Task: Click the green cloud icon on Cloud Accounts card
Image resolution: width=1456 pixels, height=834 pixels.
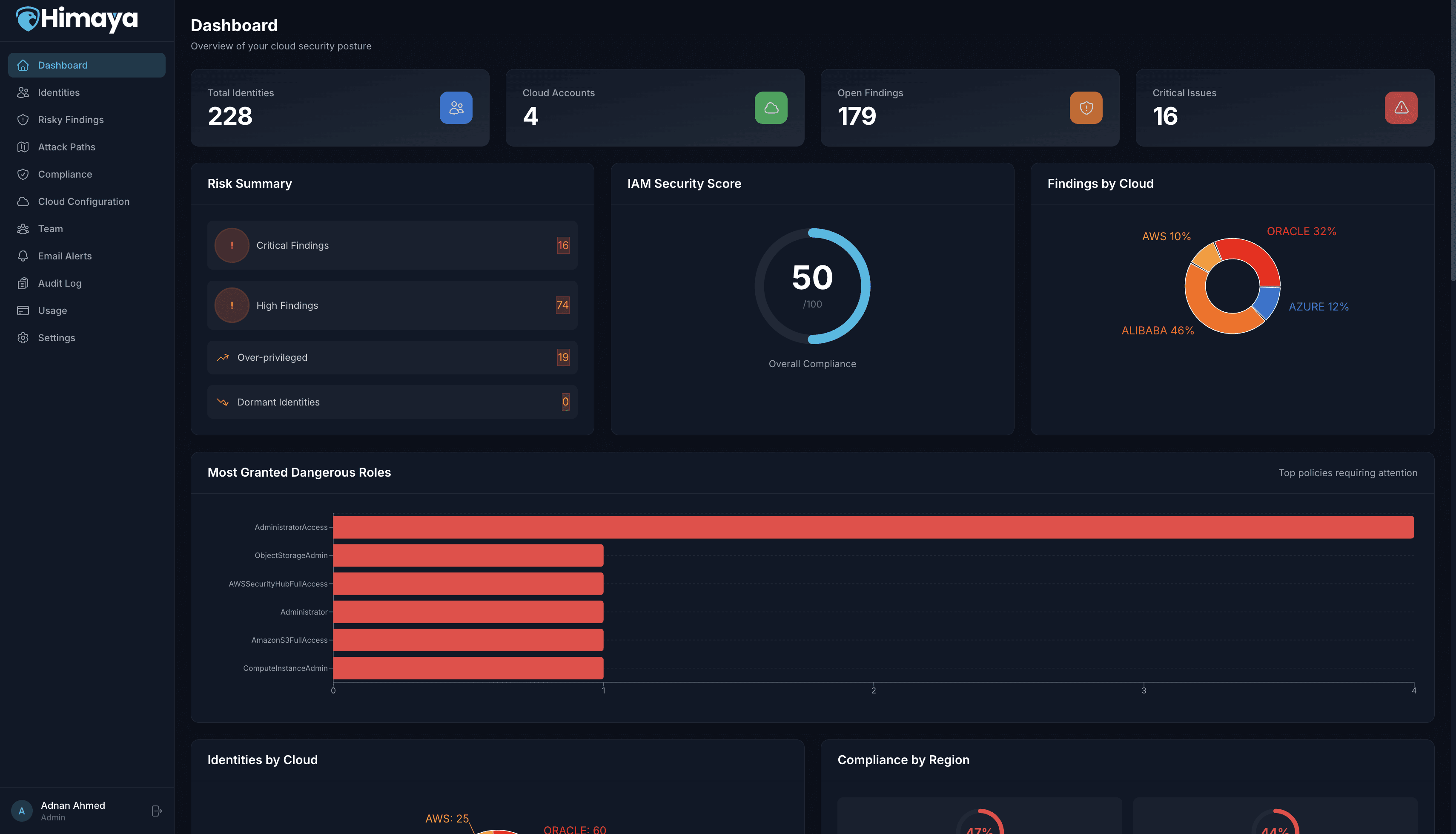Action: tap(771, 108)
